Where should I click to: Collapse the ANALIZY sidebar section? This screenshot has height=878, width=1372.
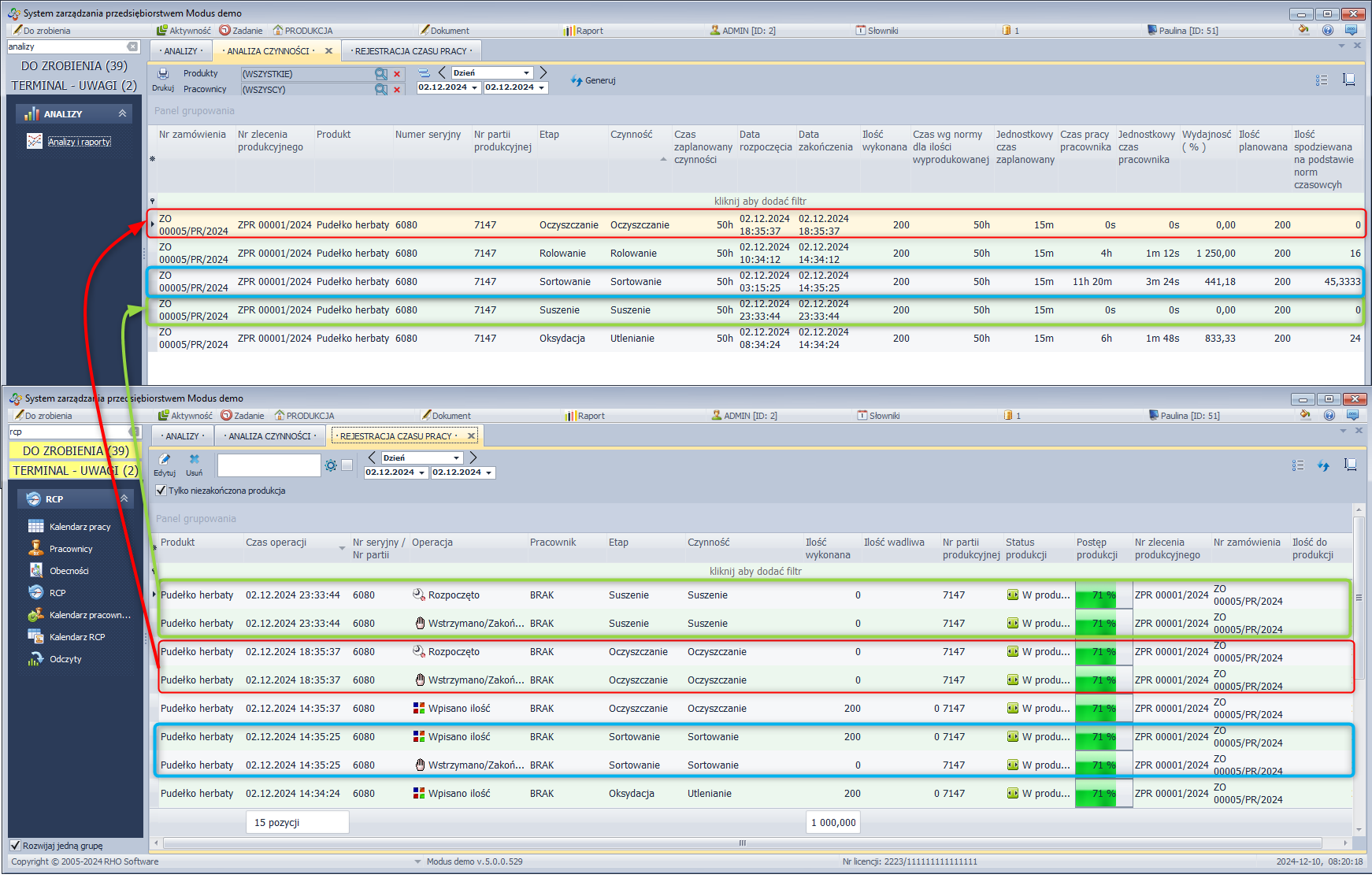(122, 114)
